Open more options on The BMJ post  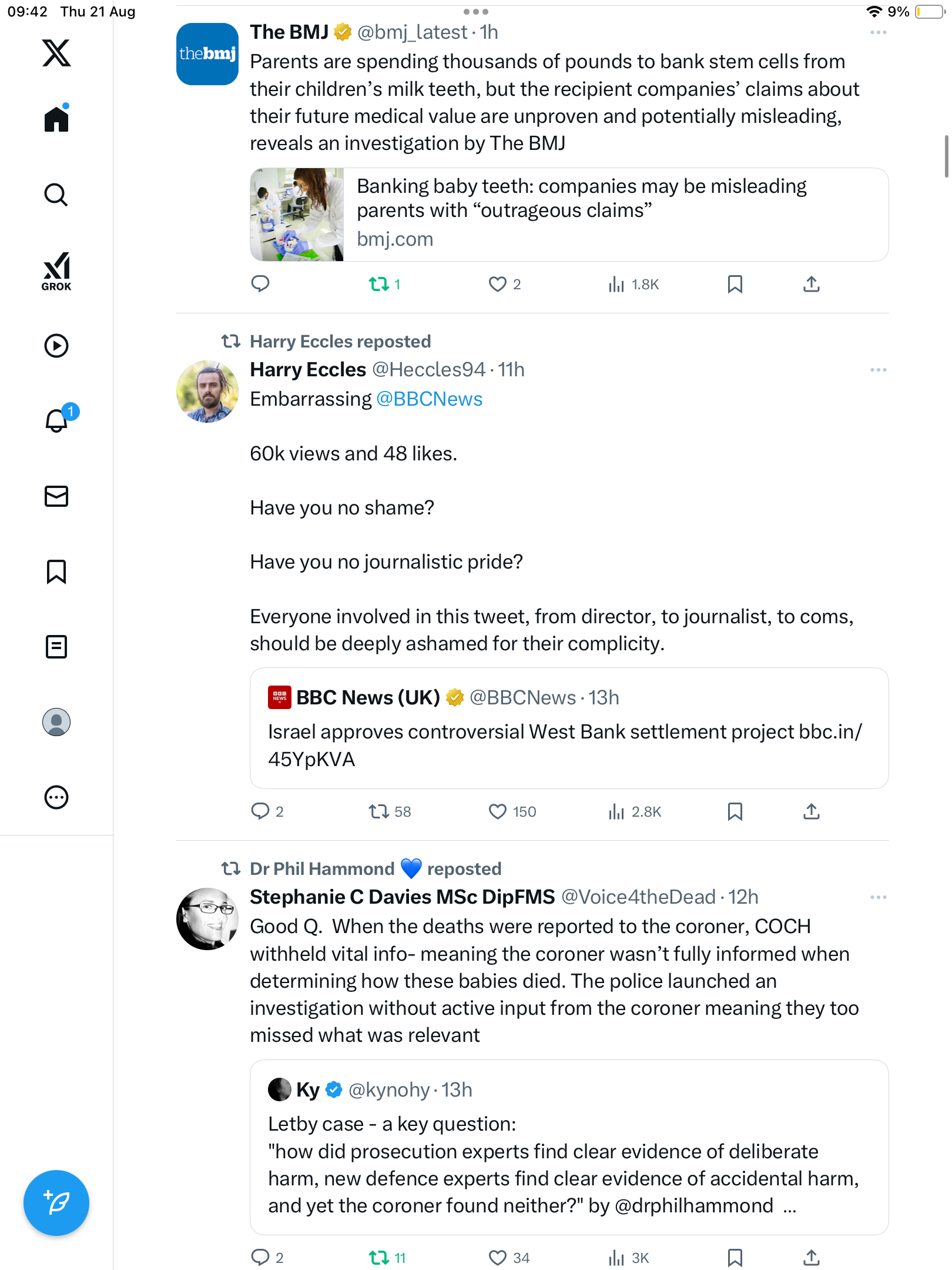click(878, 32)
